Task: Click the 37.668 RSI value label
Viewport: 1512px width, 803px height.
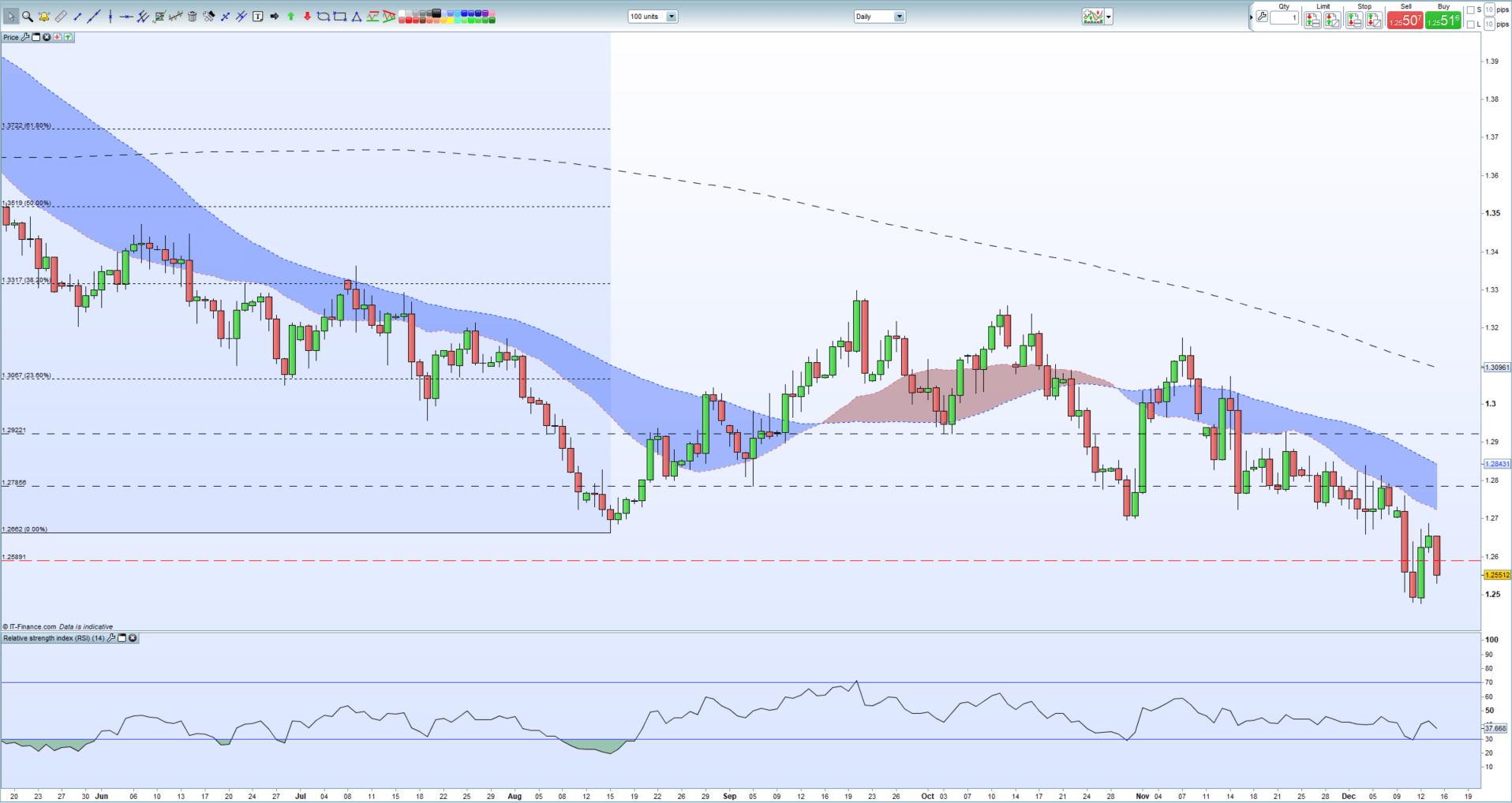Action: point(1495,729)
